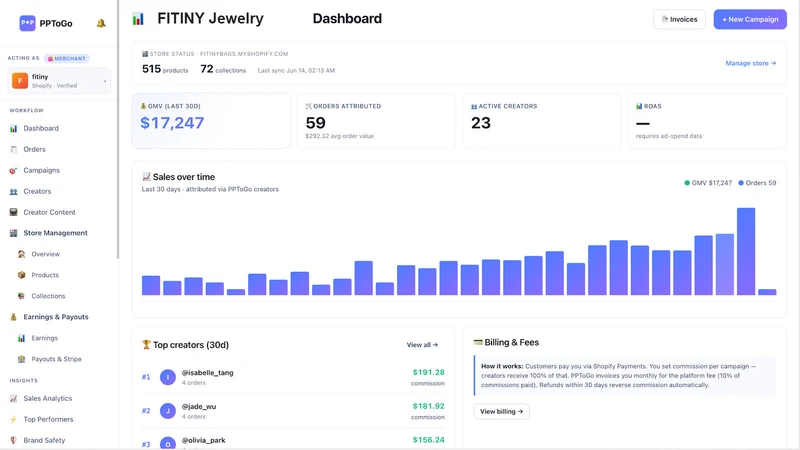Open notifications bell icon

101,23
